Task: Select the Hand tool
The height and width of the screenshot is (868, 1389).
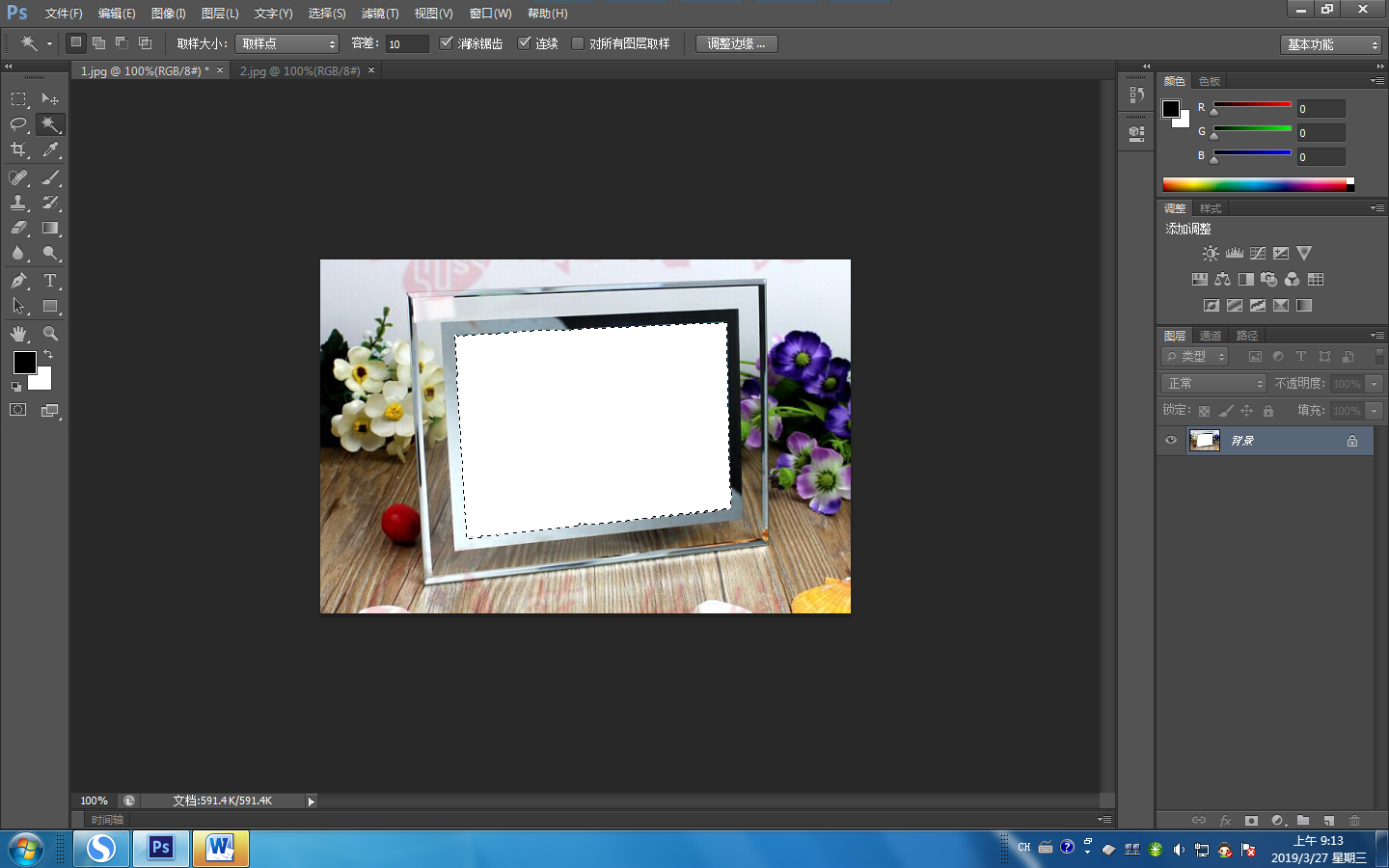Action: point(18,334)
